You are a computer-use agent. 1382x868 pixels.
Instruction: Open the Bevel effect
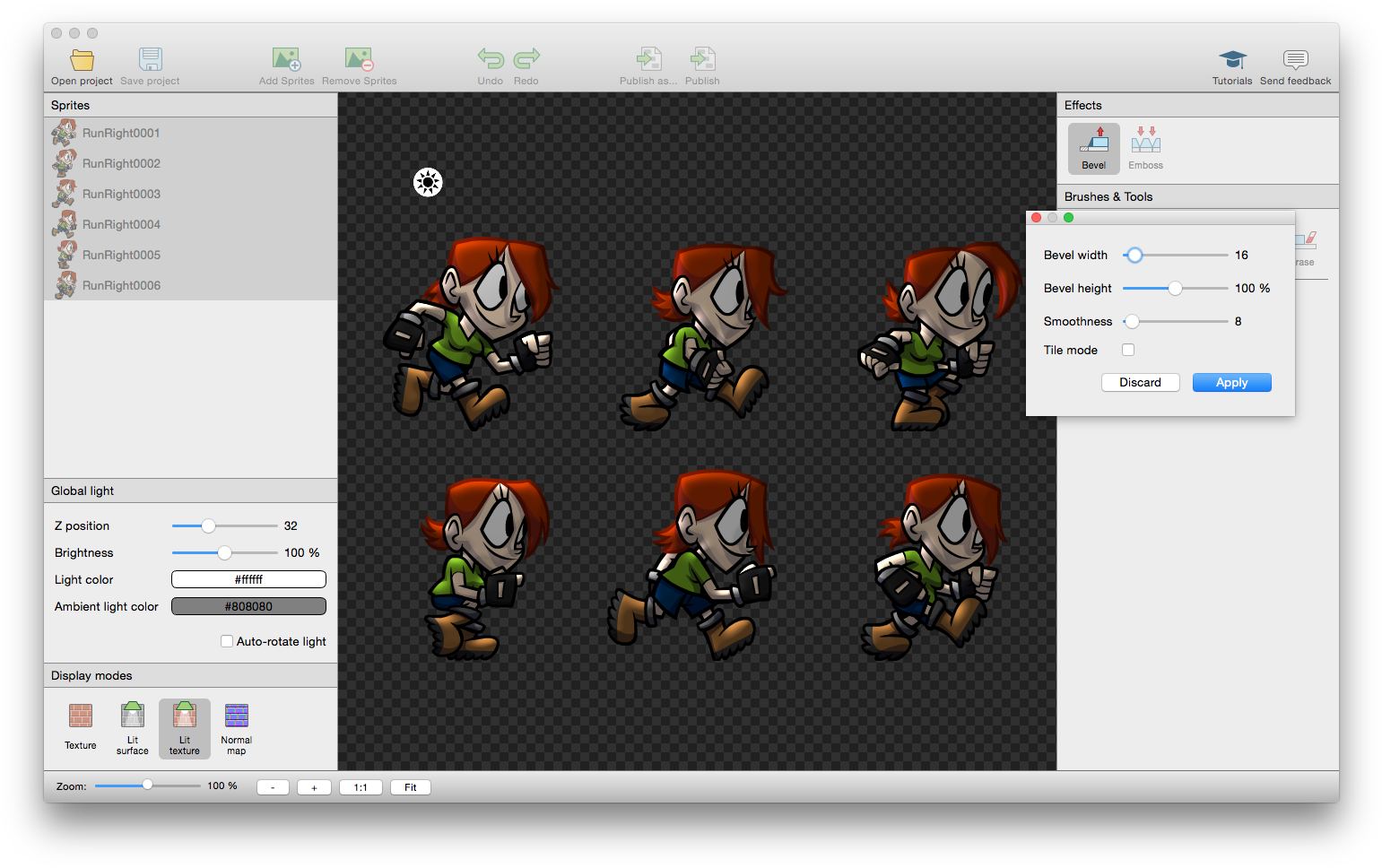(x=1093, y=147)
